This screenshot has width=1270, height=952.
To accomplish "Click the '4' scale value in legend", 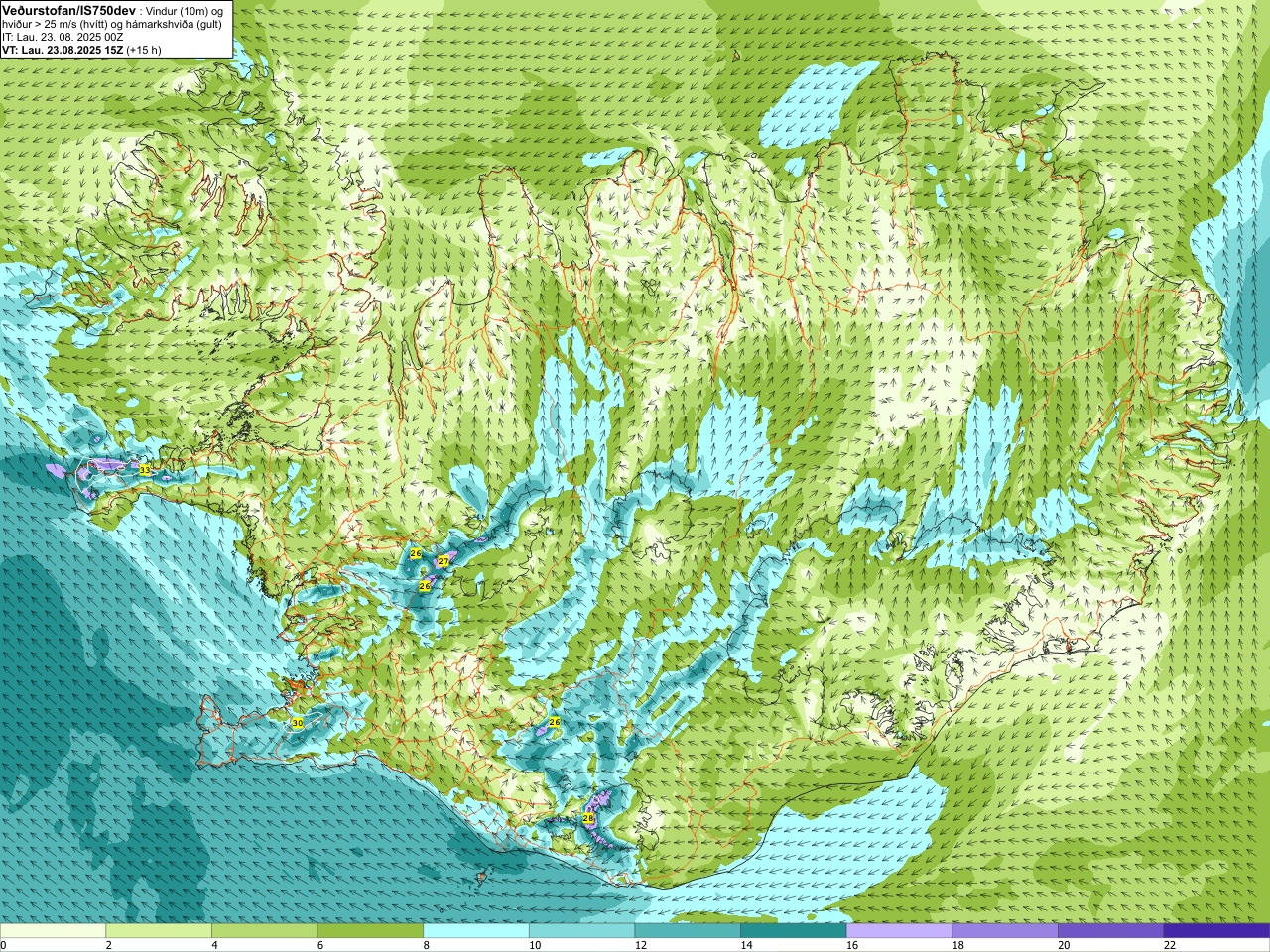I will pyautogui.click(x=214, y=945).
